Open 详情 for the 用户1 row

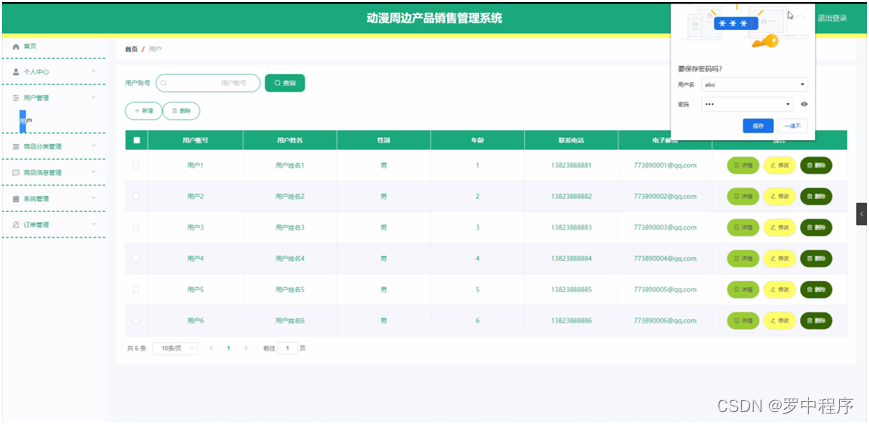(743, 165)
